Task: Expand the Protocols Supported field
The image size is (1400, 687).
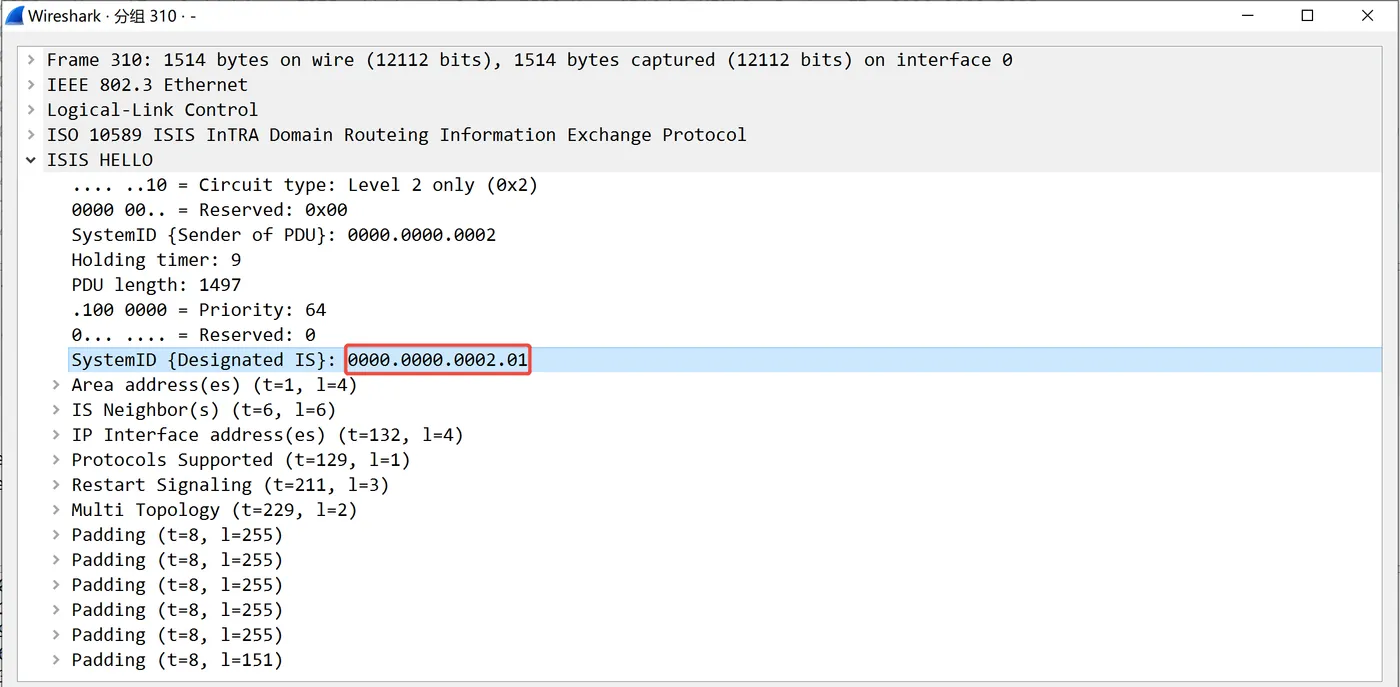Action: (x=57, y=460)
